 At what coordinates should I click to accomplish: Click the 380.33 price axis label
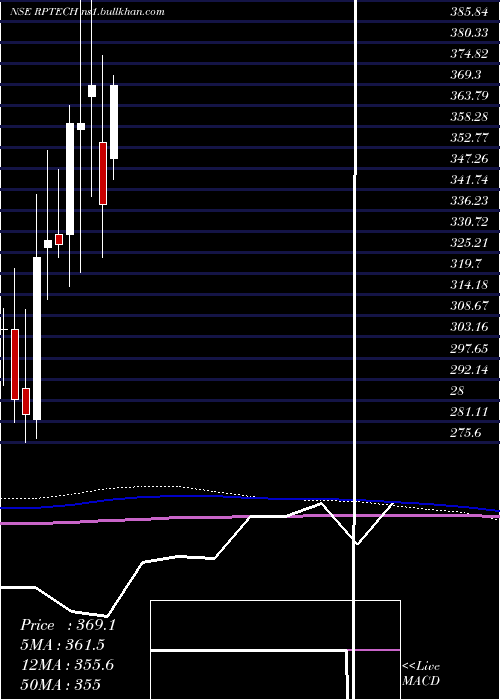coord(469,33)
